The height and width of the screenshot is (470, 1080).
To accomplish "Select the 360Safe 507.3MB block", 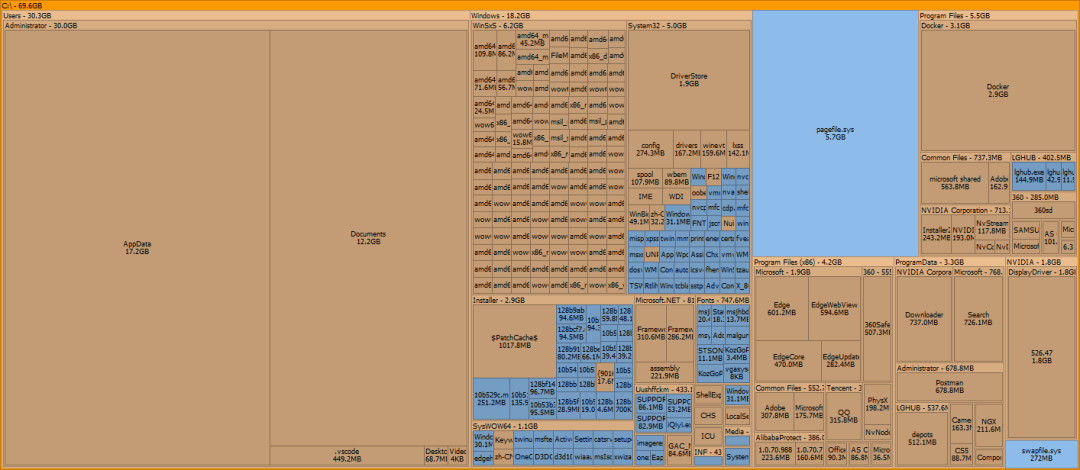I will coord(877,329).
